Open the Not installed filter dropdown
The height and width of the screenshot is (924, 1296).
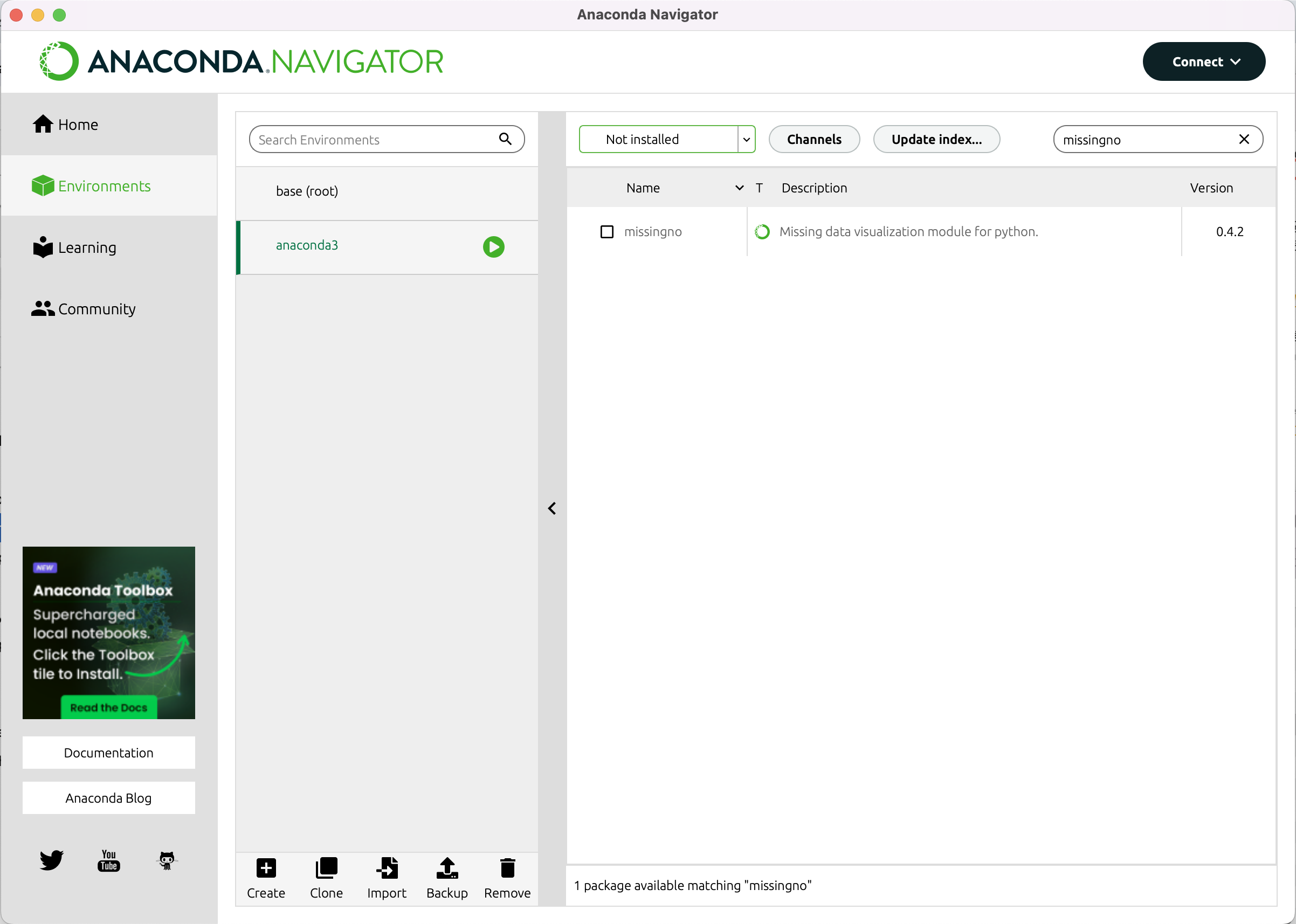pos(746,140)
